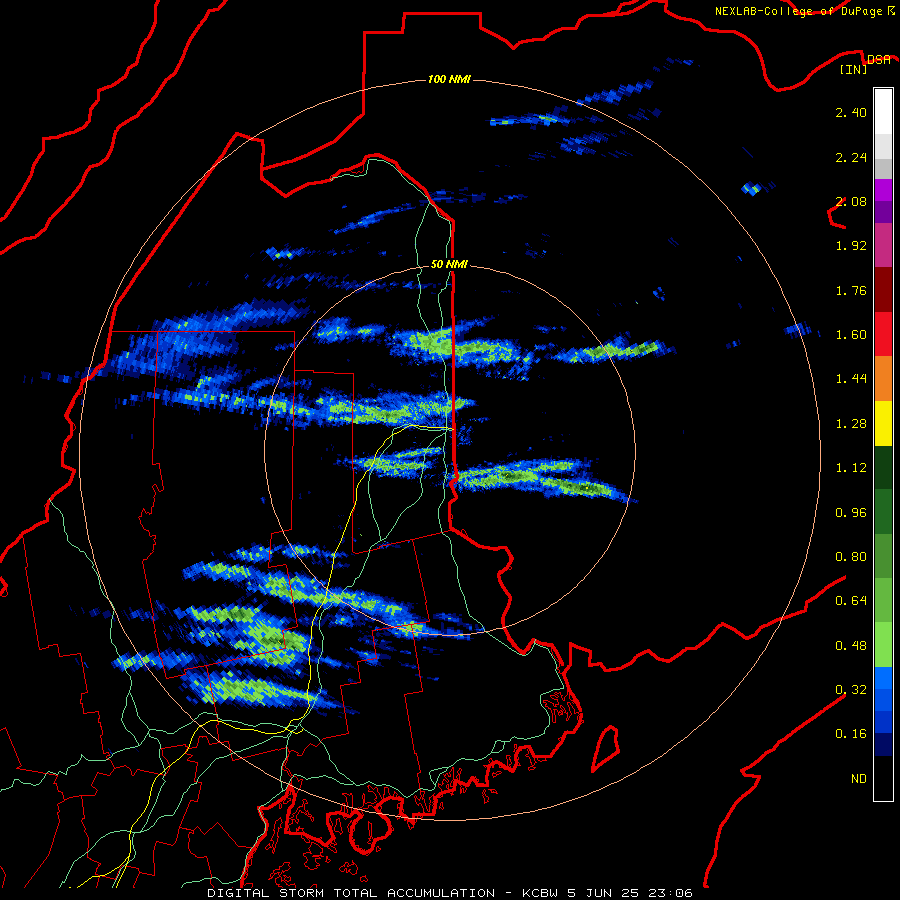This screenshot has height=900, width=900.
Task: Click the KCBW 5 JUN 25 23:06 timestamp
Action: click(x=607, y=893)
